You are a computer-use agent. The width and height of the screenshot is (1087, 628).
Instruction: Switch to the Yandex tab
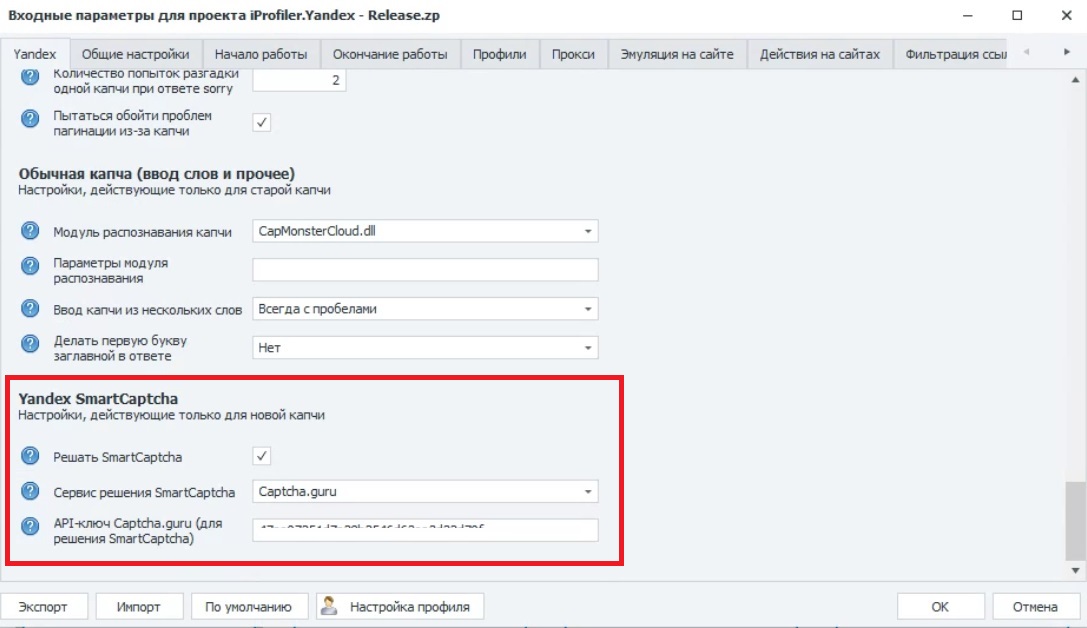[x=35, y=54]
